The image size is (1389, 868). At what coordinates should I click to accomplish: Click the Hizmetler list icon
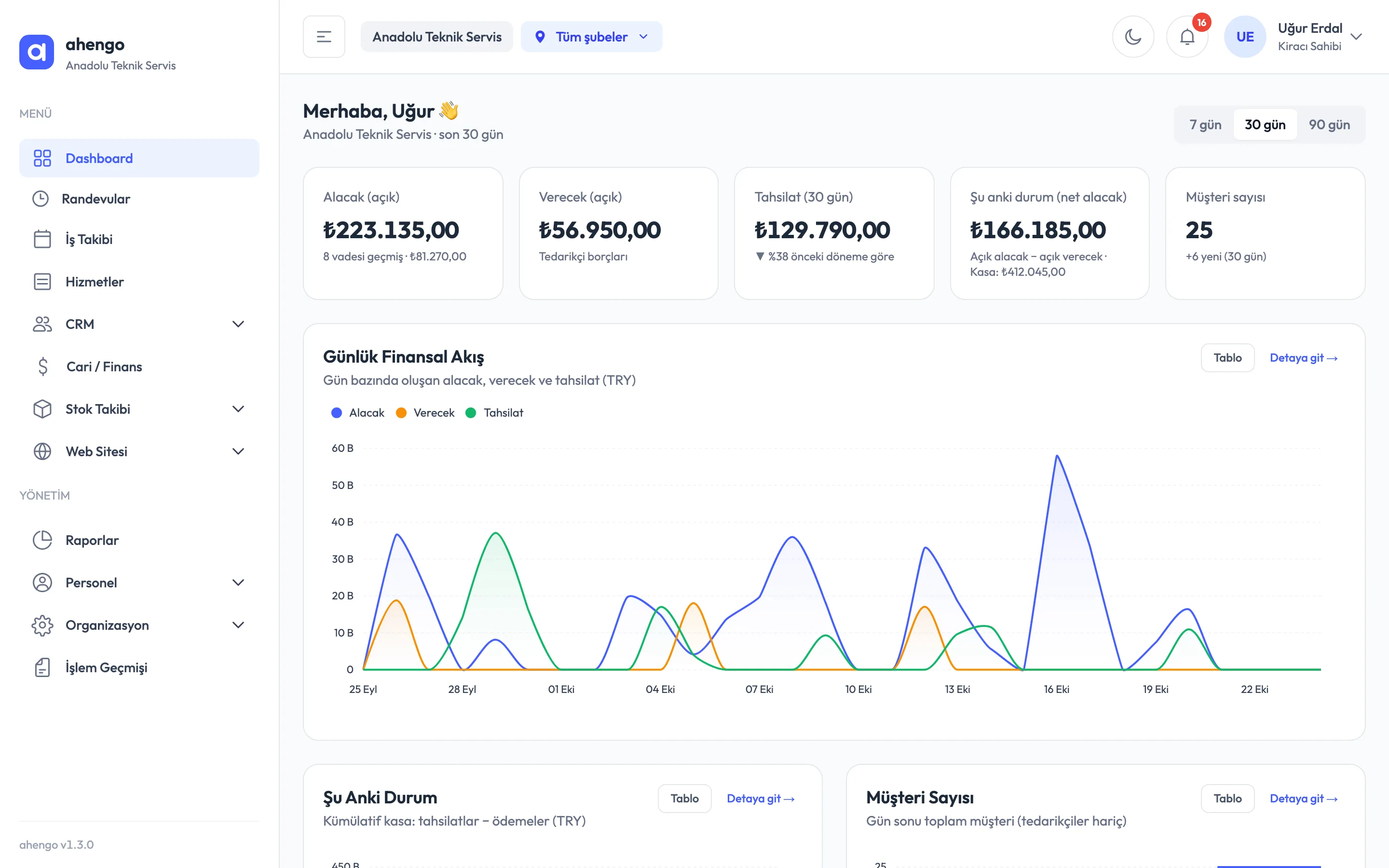click(42, 281)
